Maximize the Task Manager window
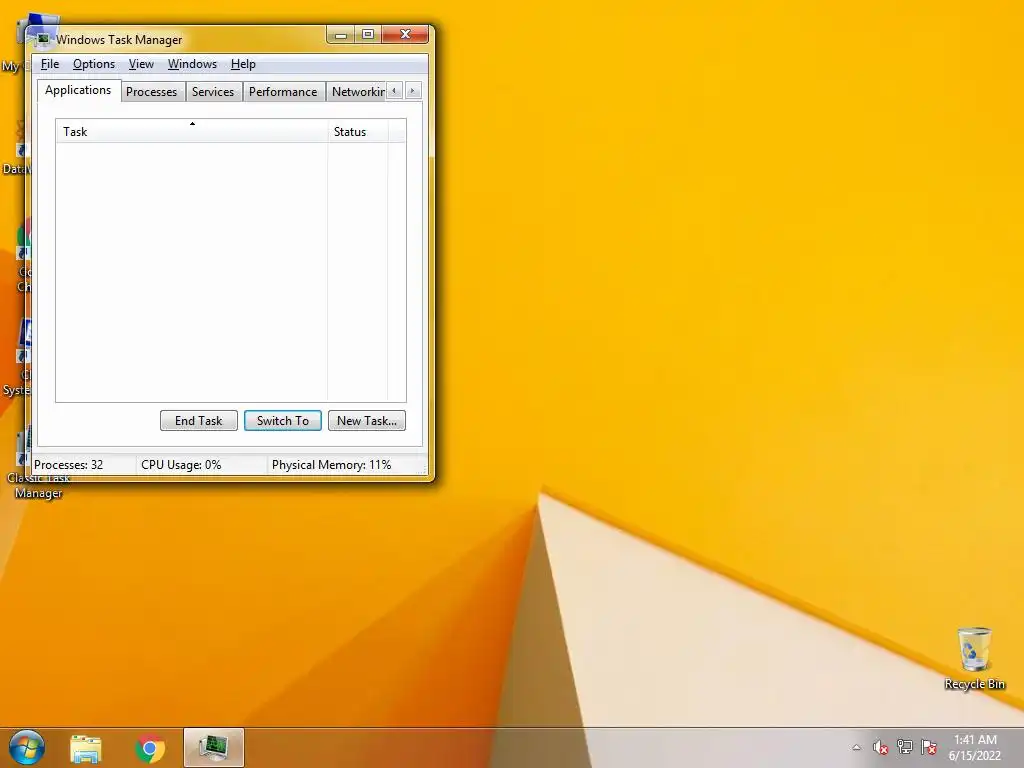The image size is (1024, 768). pos(368,35)
